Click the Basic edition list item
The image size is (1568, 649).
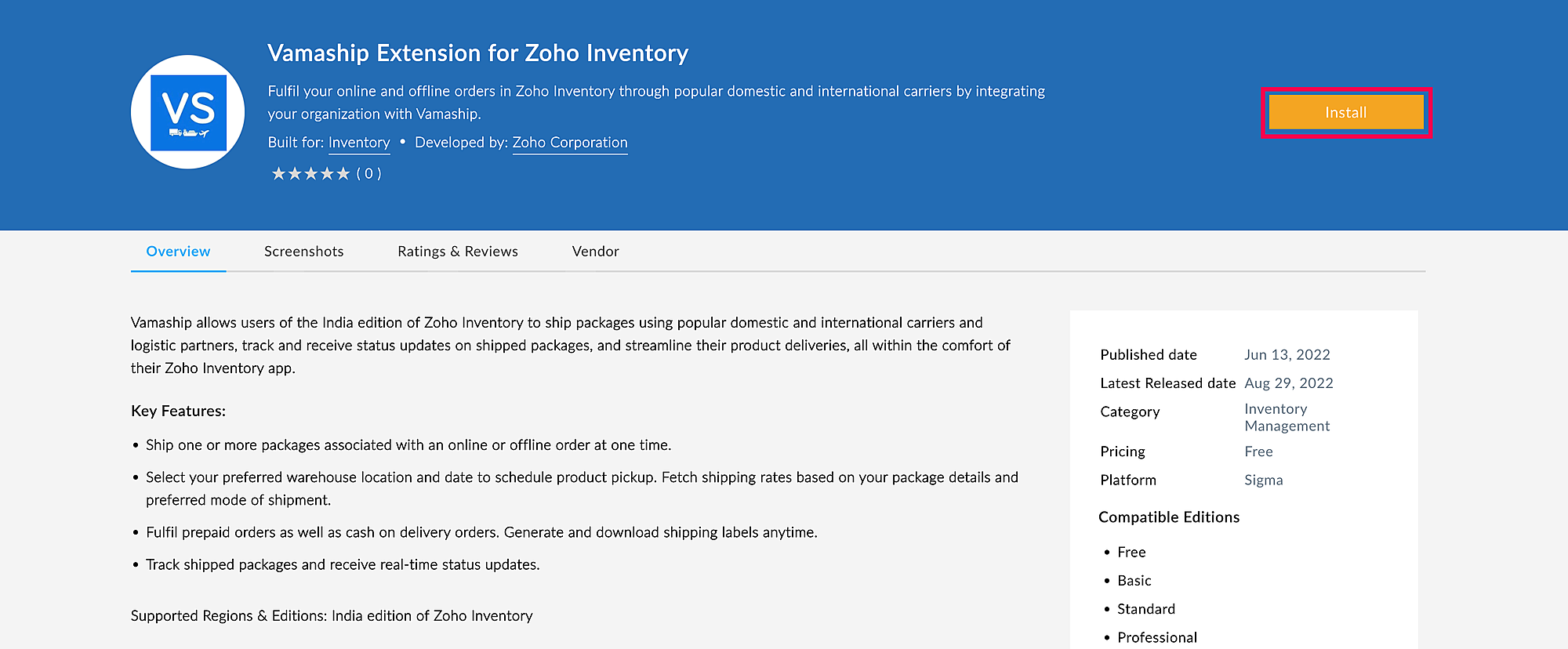tap(1134, 581)
